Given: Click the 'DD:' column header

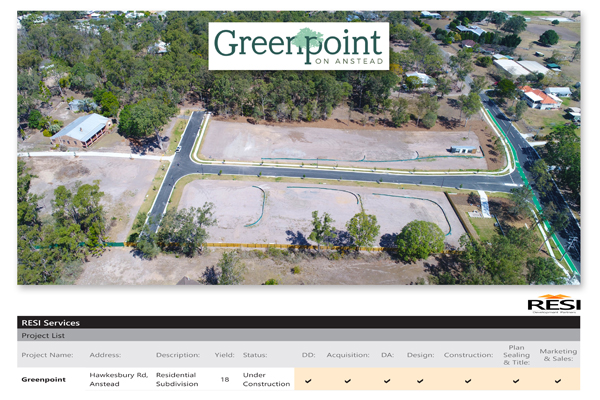Looking at the screenshot, I should point(308,355).
